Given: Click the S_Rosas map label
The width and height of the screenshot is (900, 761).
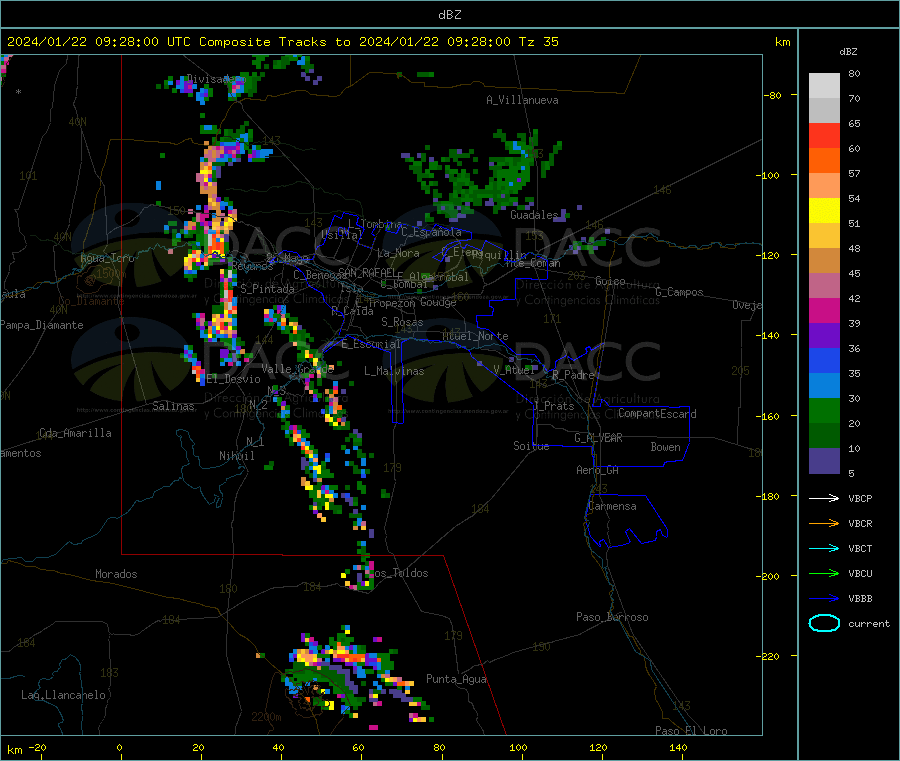Looking at the screenshot, I should pyautogui.click(x=402, y=322).
